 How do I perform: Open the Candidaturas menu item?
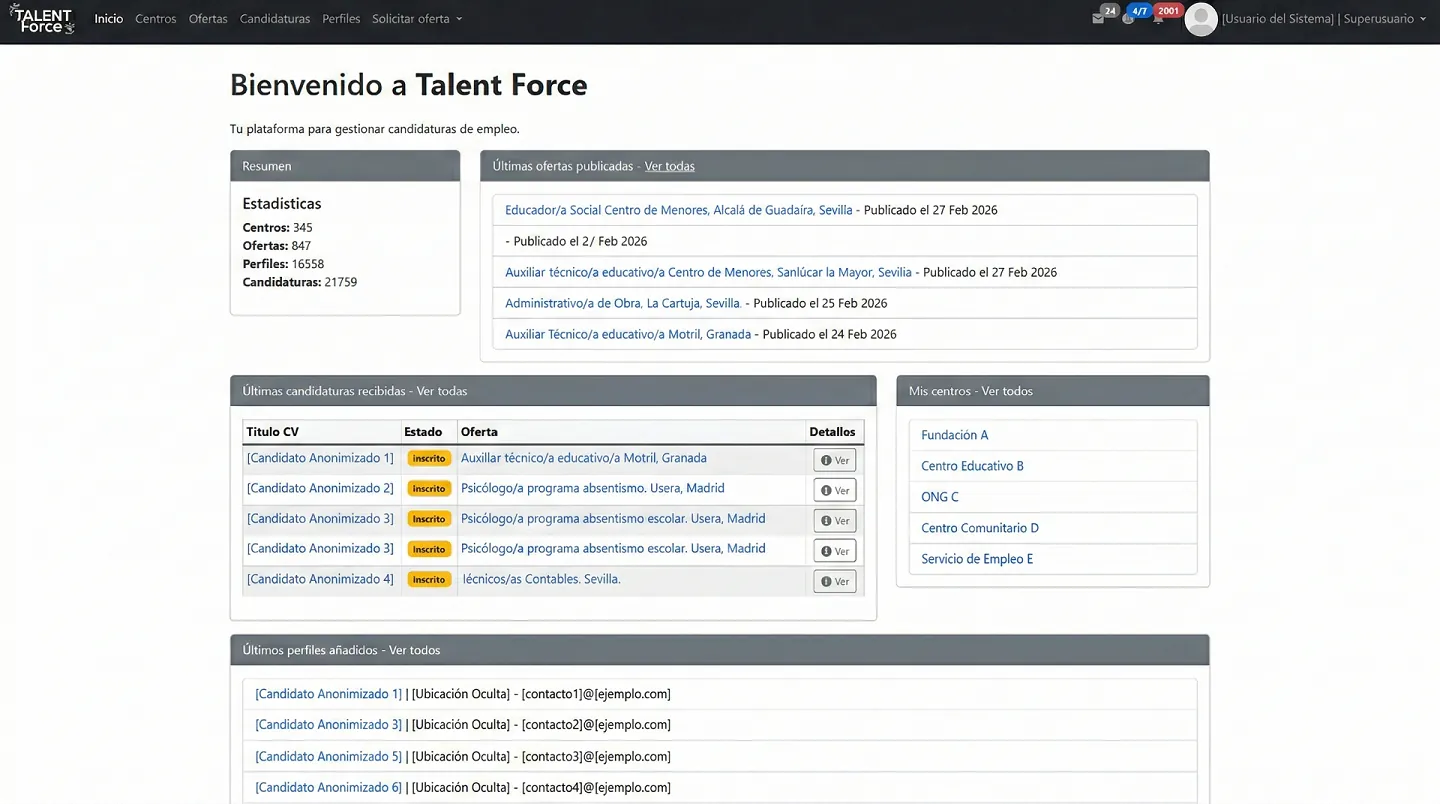pos(275,19)
